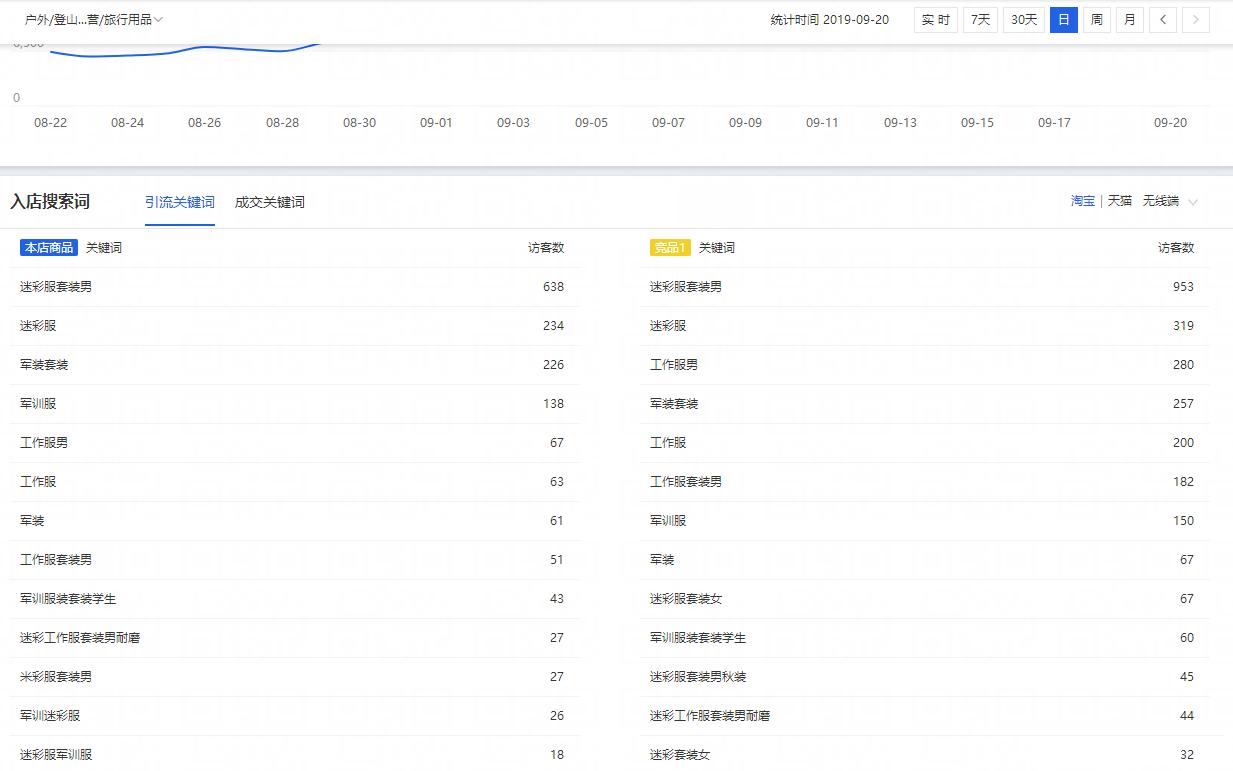This screenshot has height=771, width=1233.
Task: Select the 7天 time range
Action: point(979,19)
